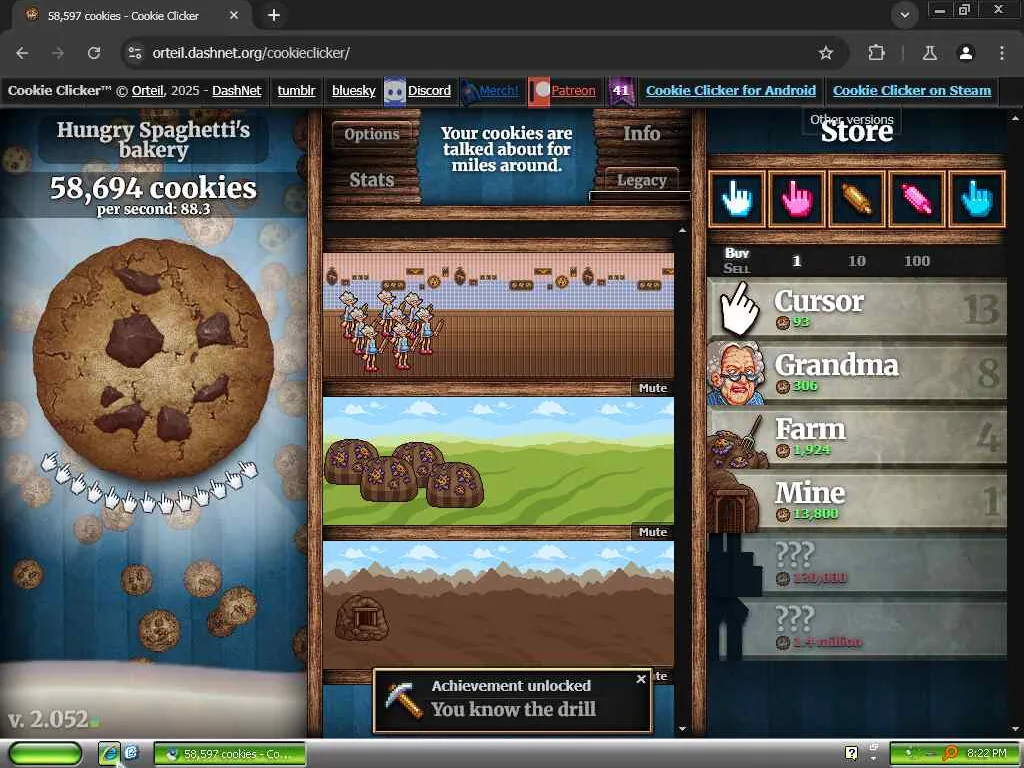Buy a Farm building
Screen dimensions: 1024x768
[857, 436]
